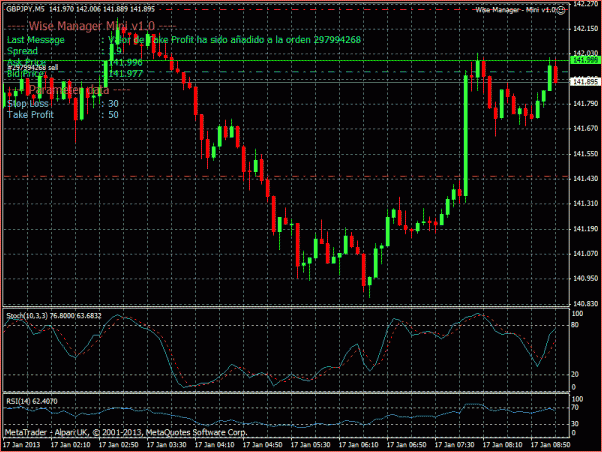The height and width of the screenshot is (452, 602).
Task: Select the 140.830 price scale value
Action: (585, 304)
